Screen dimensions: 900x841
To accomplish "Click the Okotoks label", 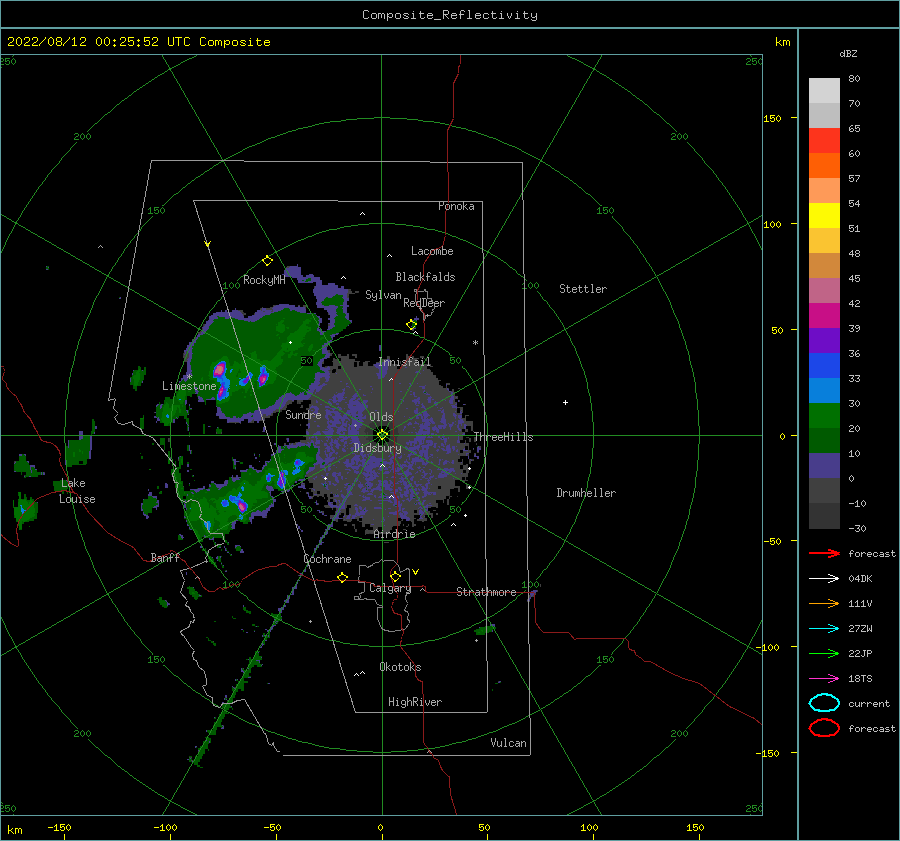I will tap(400, 667).
